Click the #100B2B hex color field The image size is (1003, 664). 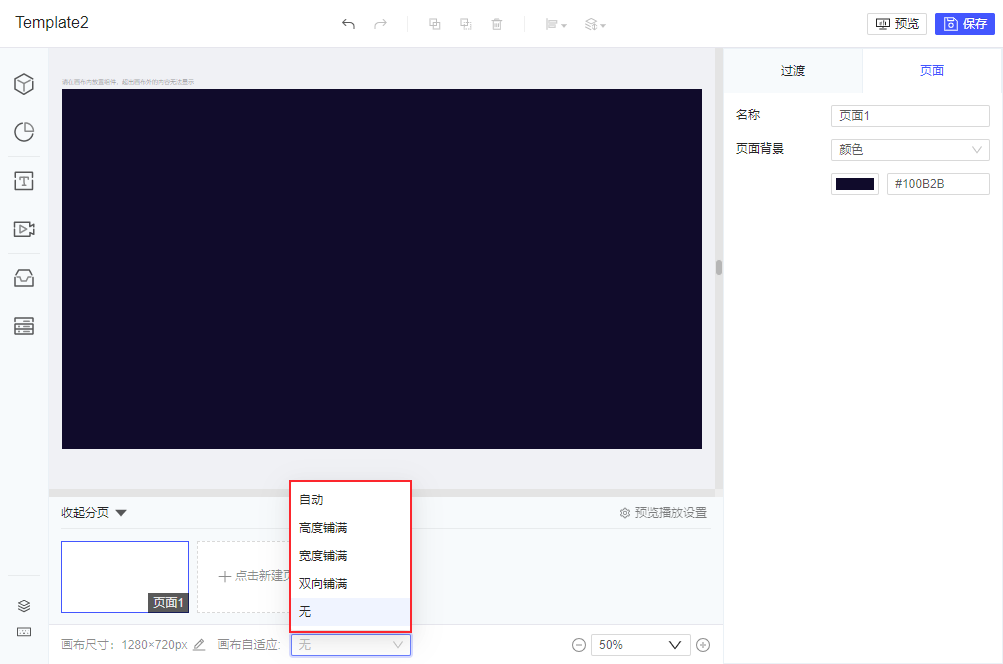point(938,184)
